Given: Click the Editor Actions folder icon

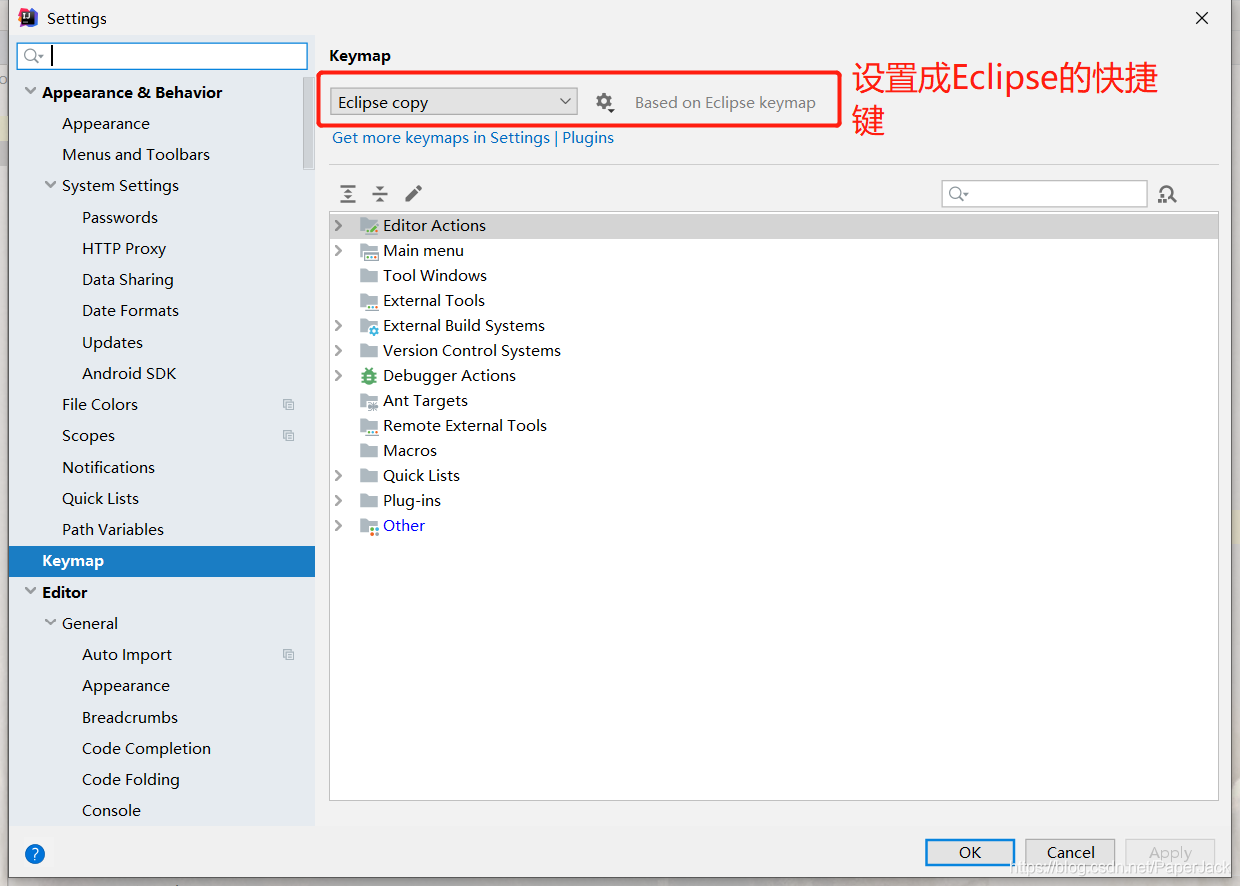Looking at the screenshot, I should 369,226.
